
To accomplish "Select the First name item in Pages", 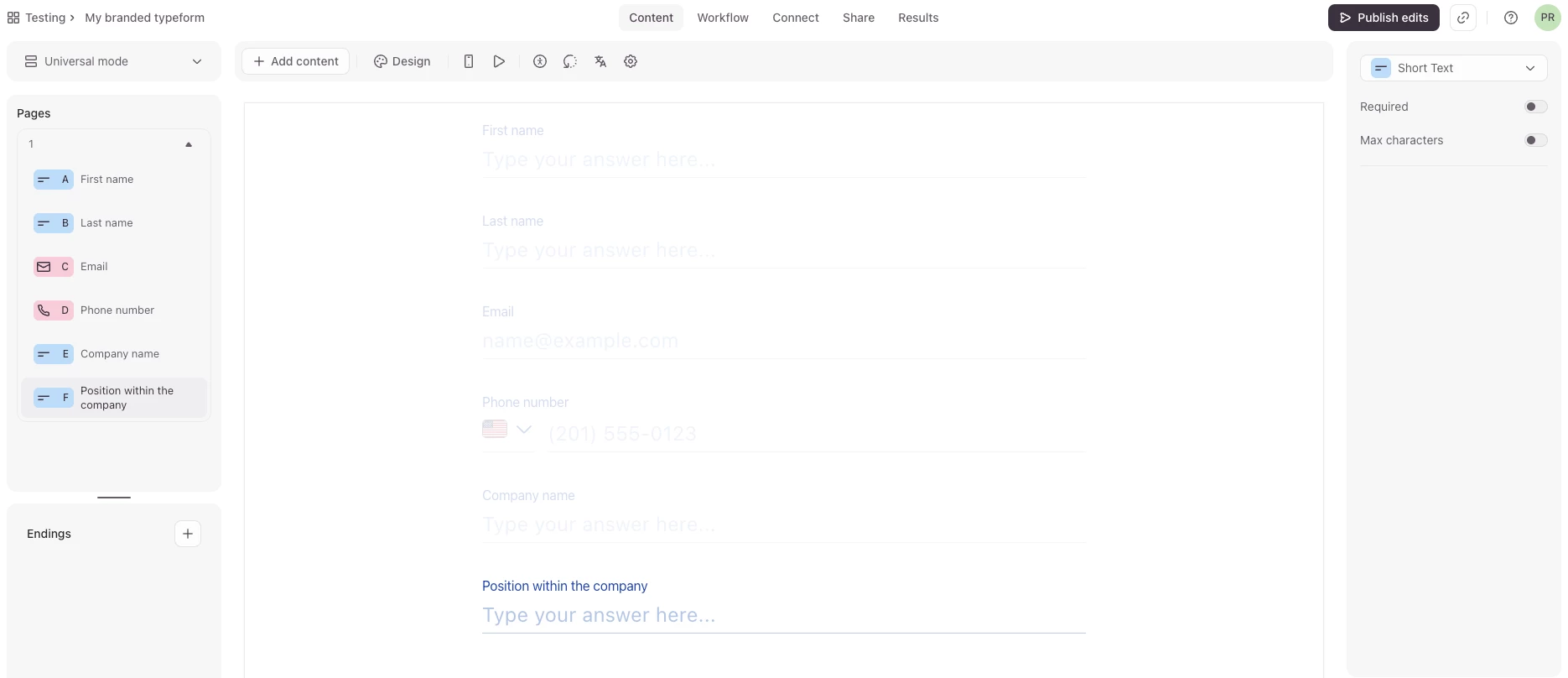I will pyautogui.click(x=114, y=180).
